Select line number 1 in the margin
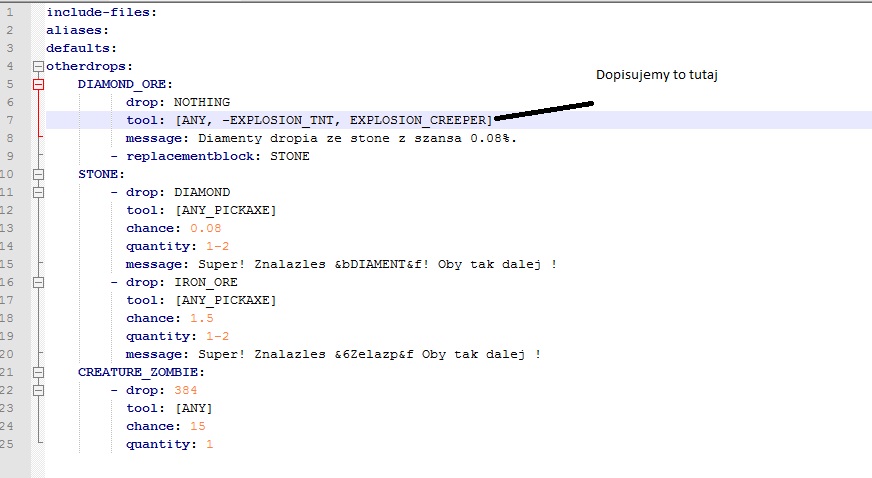Image resolution: width=872 pixels, height=478 pixels. (x=9, y=12)
